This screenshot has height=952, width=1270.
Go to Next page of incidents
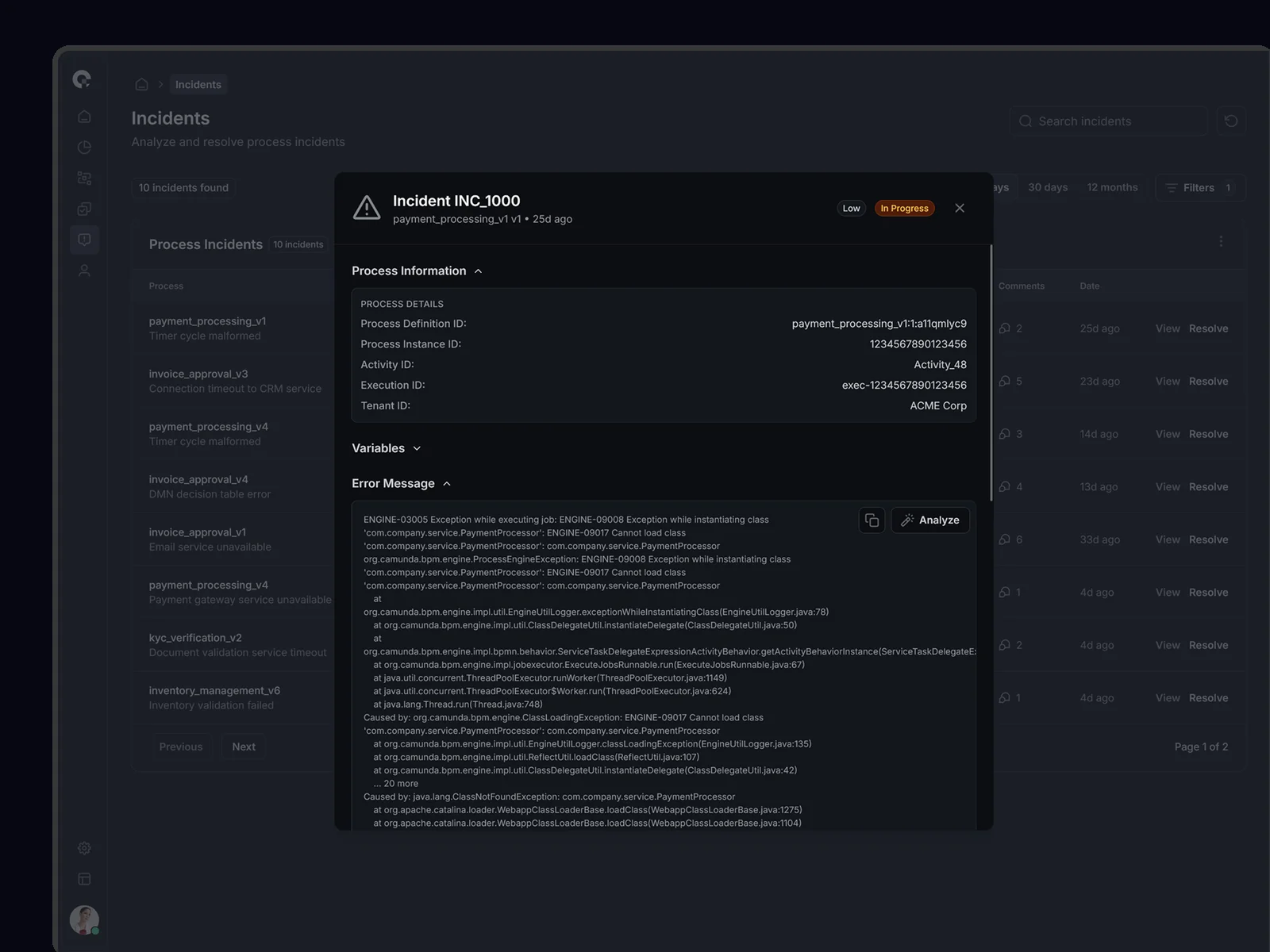244,747
